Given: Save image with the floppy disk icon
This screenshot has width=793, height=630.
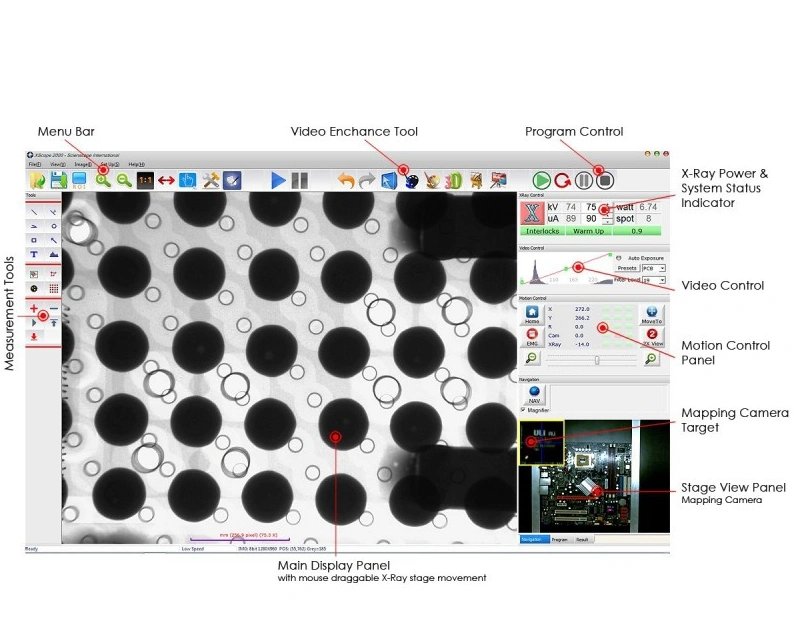Looking at the screenshot, I should (59, 181).
